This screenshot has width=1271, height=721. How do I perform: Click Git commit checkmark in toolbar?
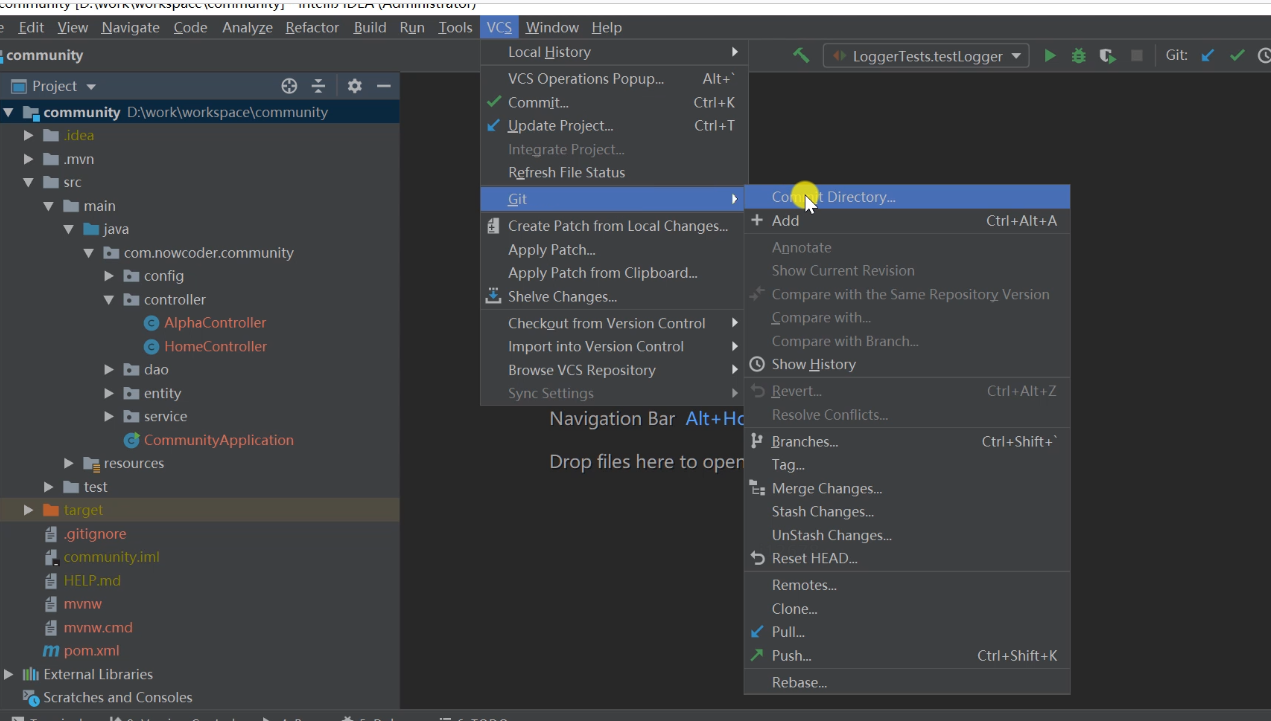[x=1237, y=56]
